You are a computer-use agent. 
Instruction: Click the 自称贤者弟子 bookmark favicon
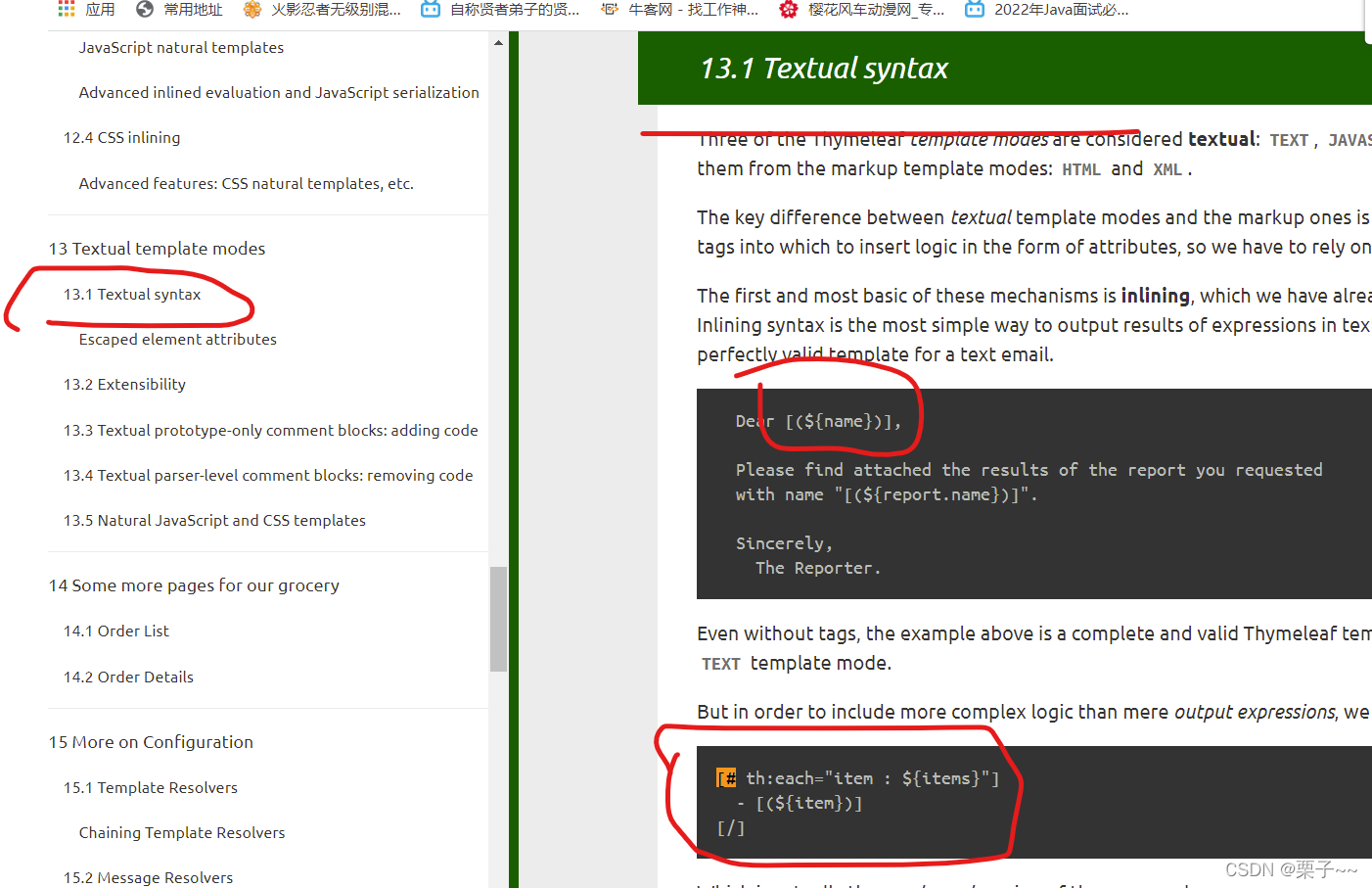[431, 9]
